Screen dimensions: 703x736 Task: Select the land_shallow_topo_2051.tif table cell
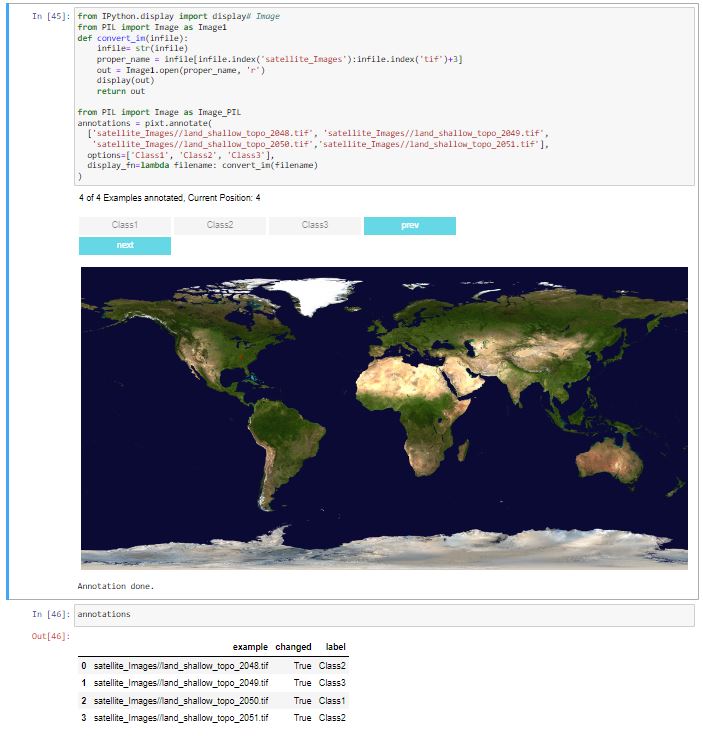pyautogui.click(x=181, y=718)
